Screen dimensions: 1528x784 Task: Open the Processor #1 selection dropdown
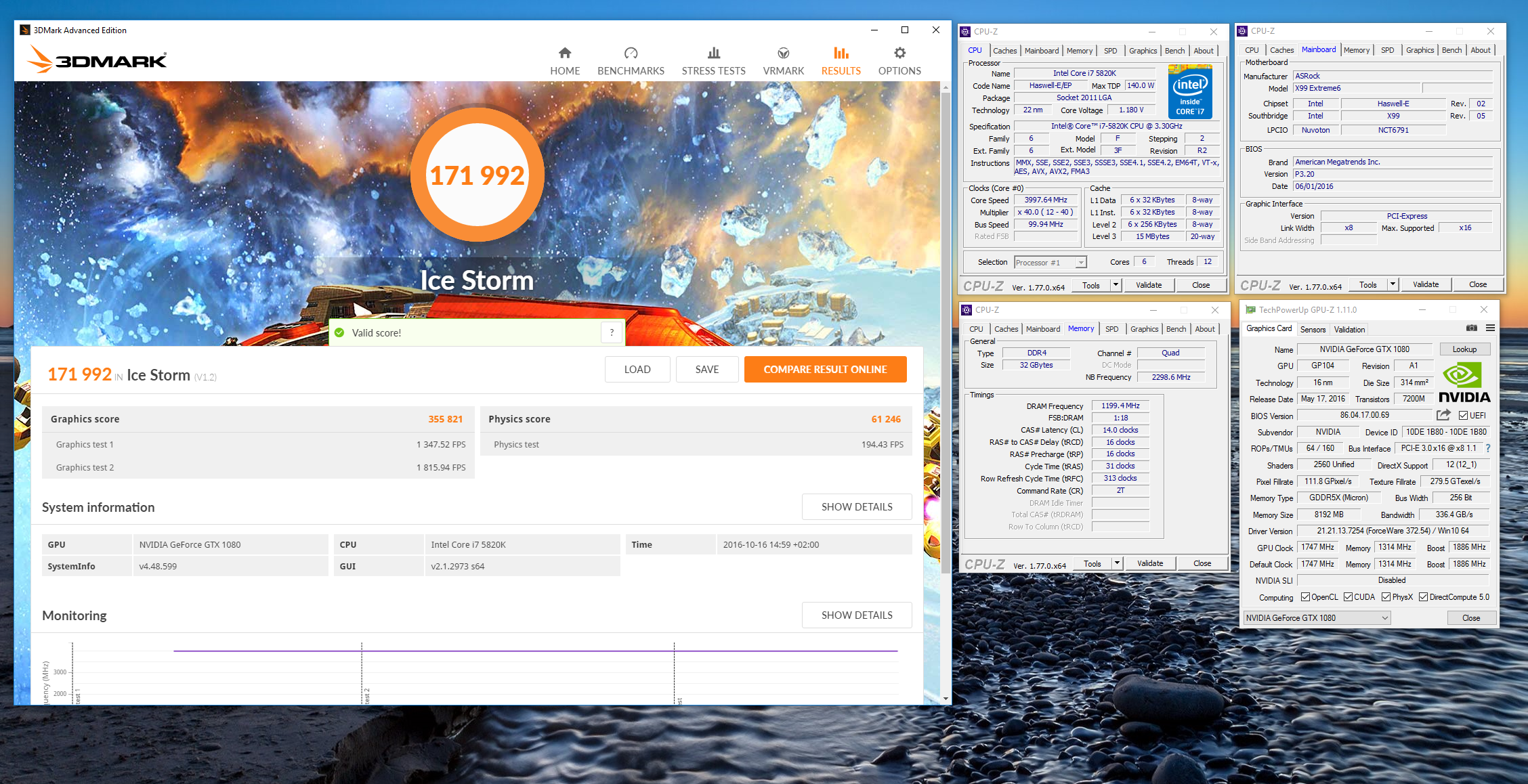click(1050, 262)
